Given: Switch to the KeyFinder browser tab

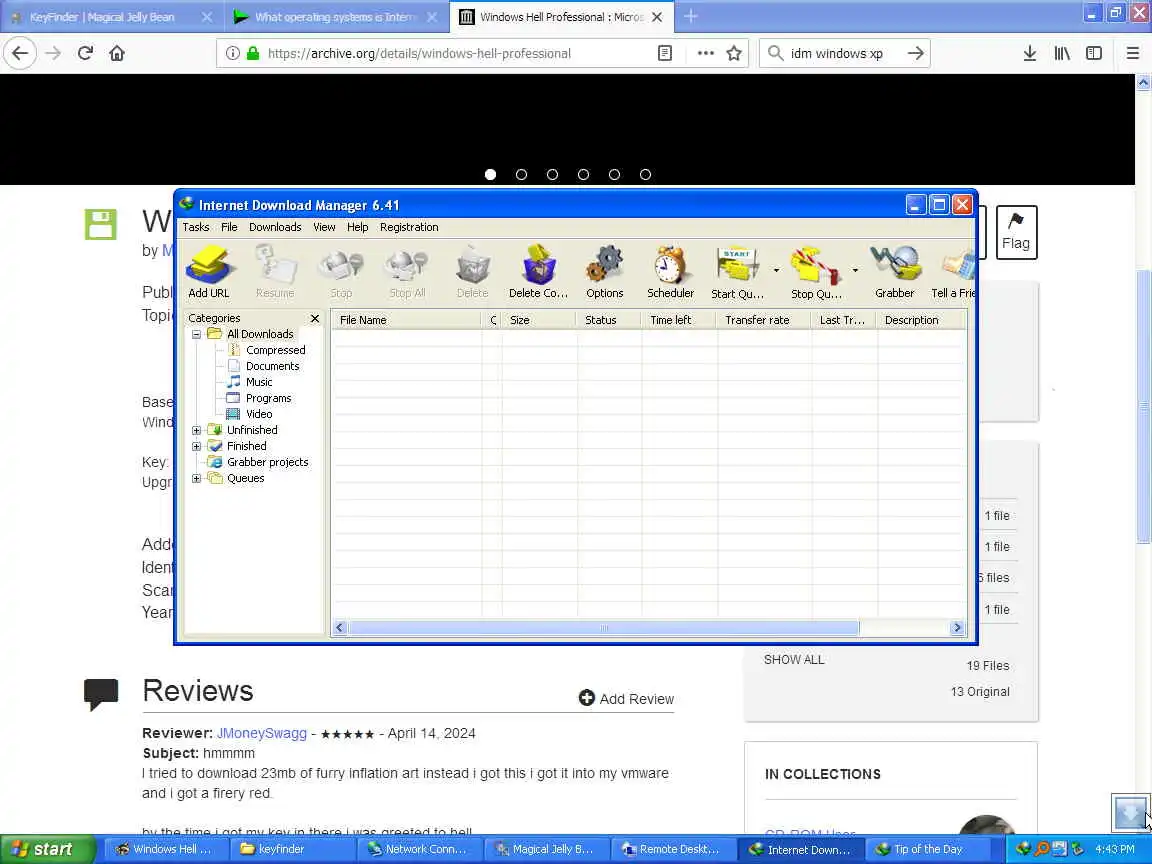Looking at the screenshot, I should click(x=103, y=17).
